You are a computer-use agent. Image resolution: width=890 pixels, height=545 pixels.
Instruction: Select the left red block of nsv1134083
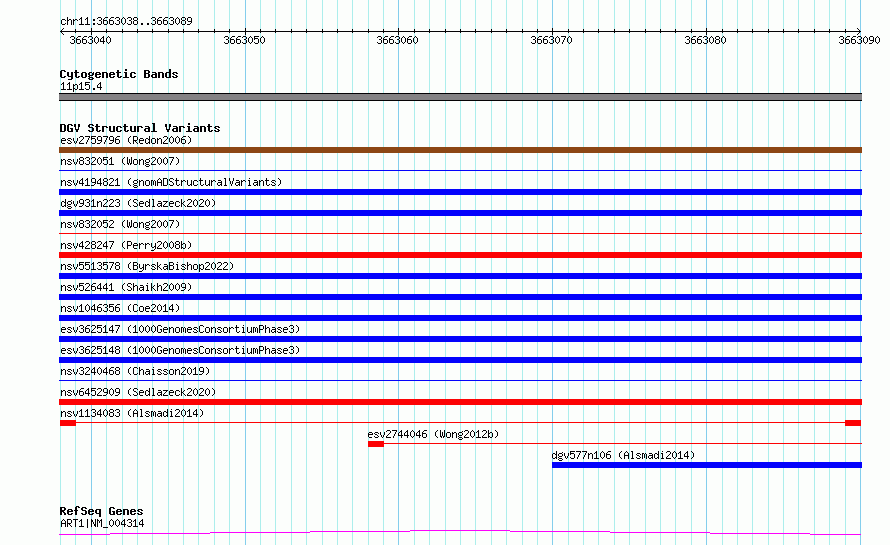click(68, 423)
